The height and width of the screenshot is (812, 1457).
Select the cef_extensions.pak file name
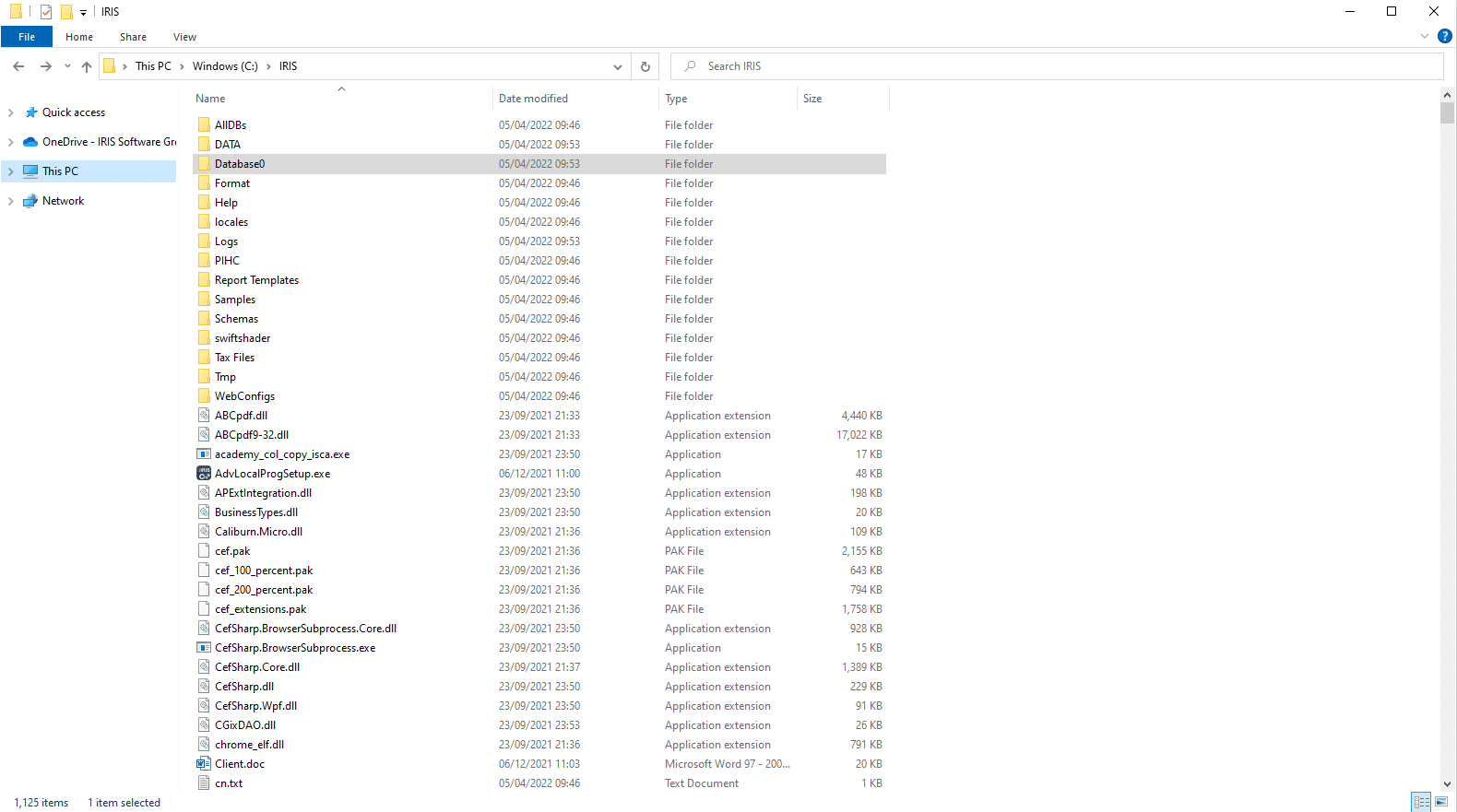click(x=260, y=608)
